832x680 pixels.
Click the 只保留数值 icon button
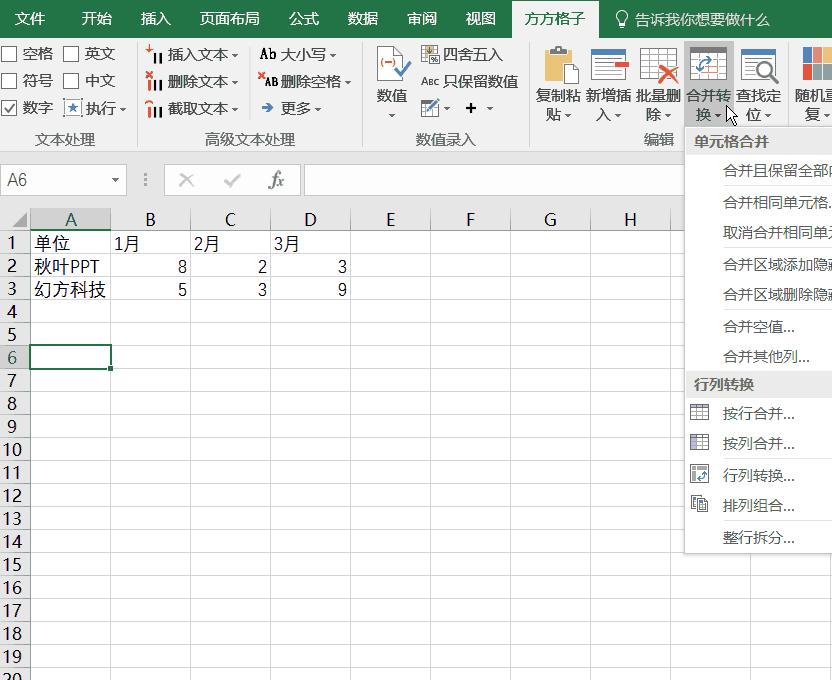pos(430,81)
